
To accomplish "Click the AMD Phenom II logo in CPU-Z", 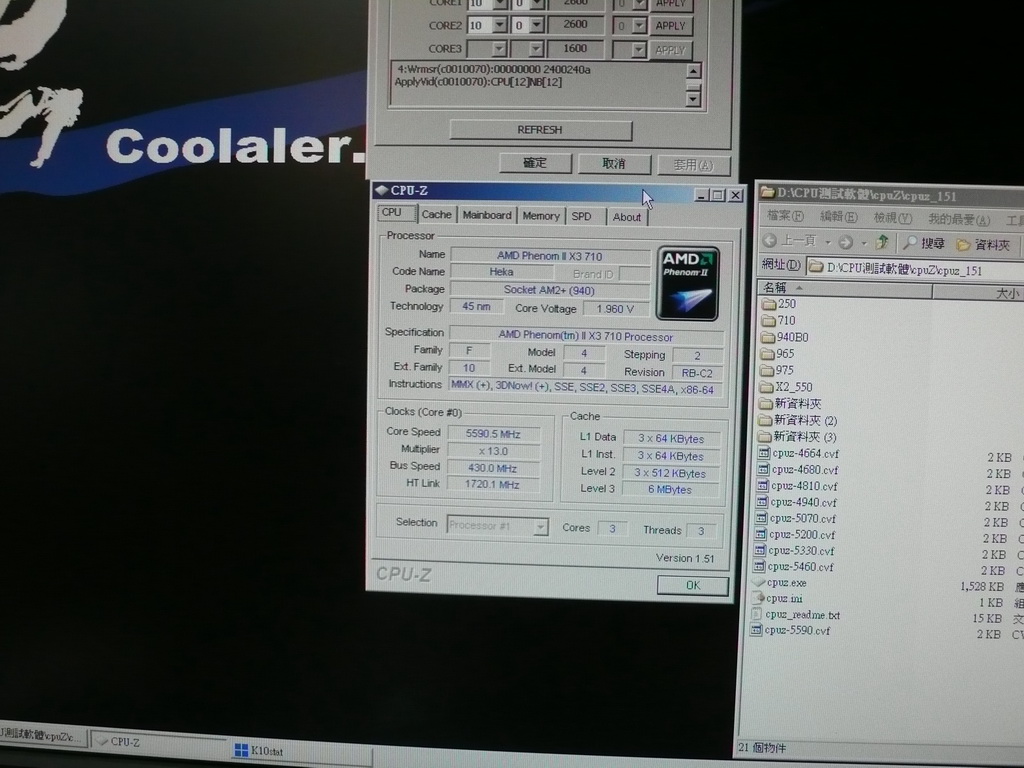I will point(688,283).
